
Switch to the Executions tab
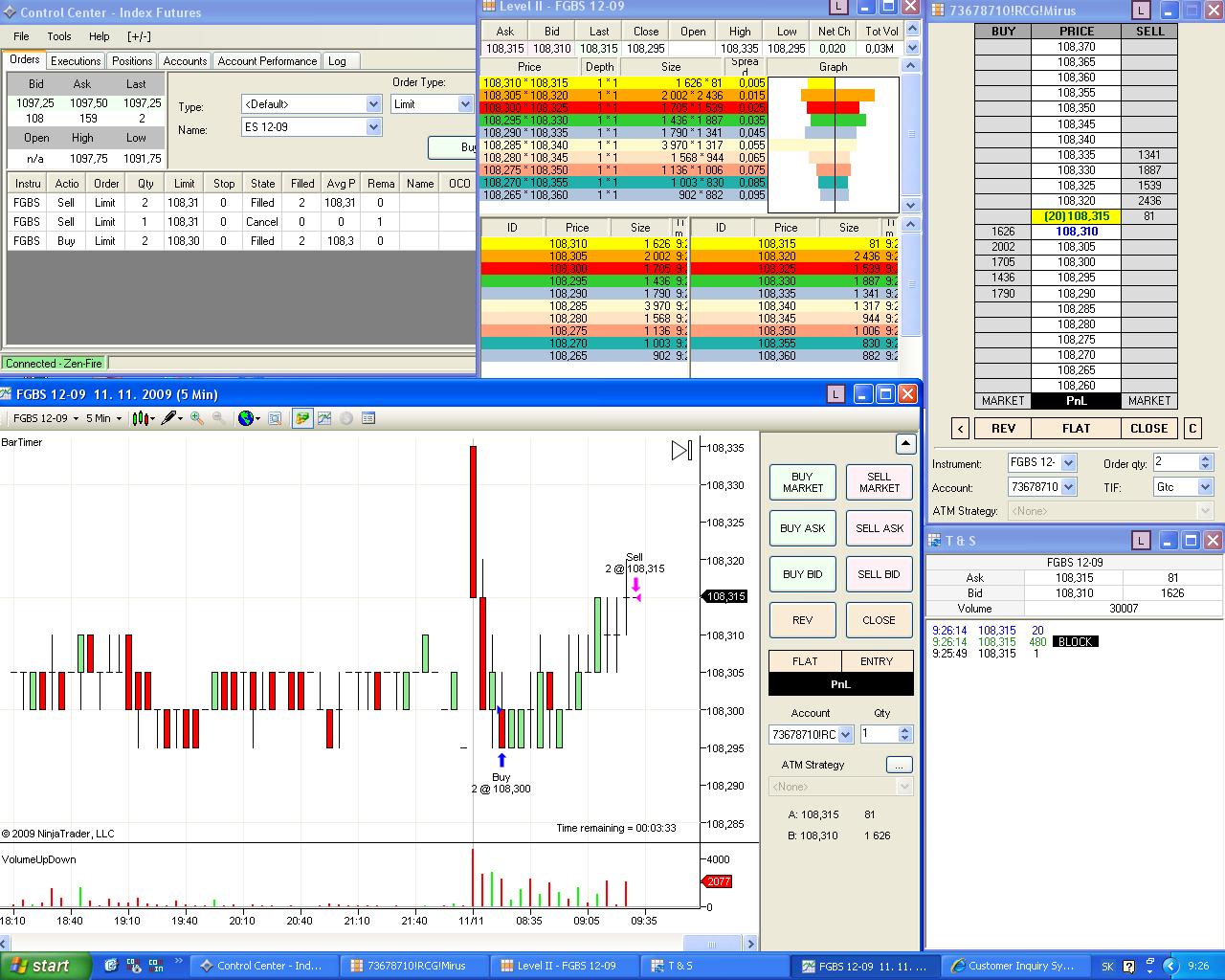click(x=76, y=61)
